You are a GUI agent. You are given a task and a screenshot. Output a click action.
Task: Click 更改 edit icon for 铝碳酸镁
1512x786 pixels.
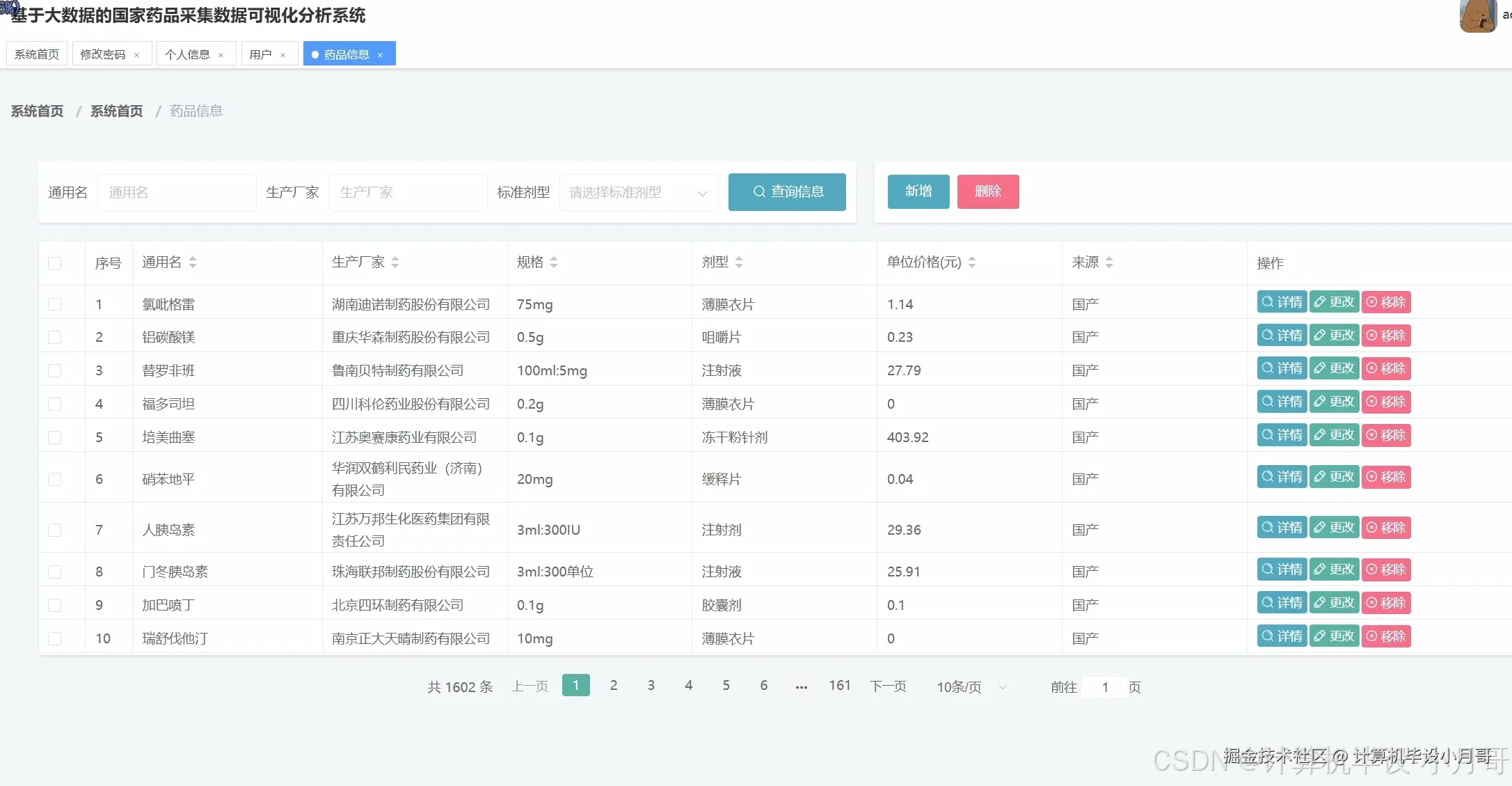1333,335
